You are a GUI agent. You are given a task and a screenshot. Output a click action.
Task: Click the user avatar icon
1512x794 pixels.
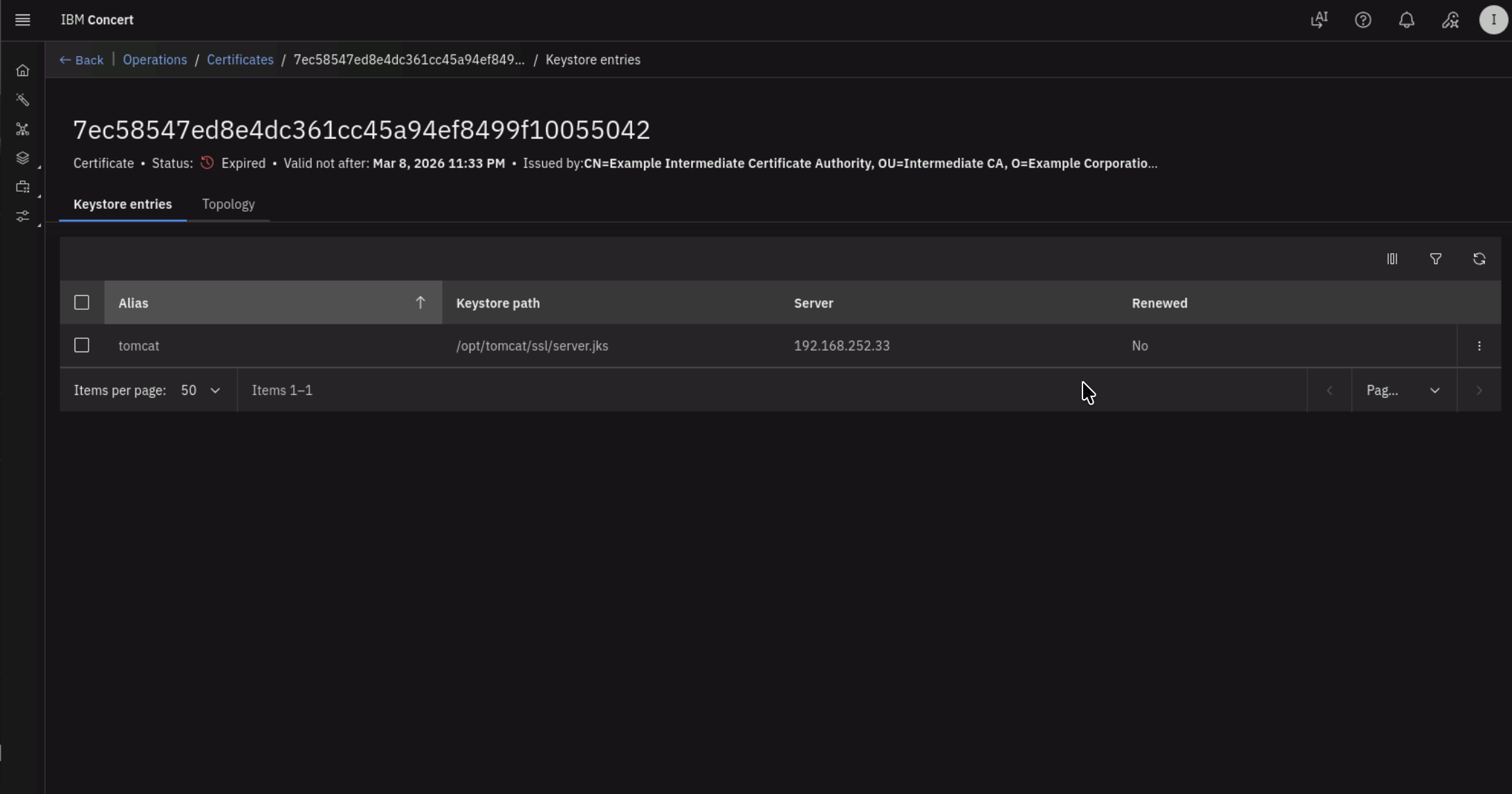pyautogui.click(x=1493, y=20)
